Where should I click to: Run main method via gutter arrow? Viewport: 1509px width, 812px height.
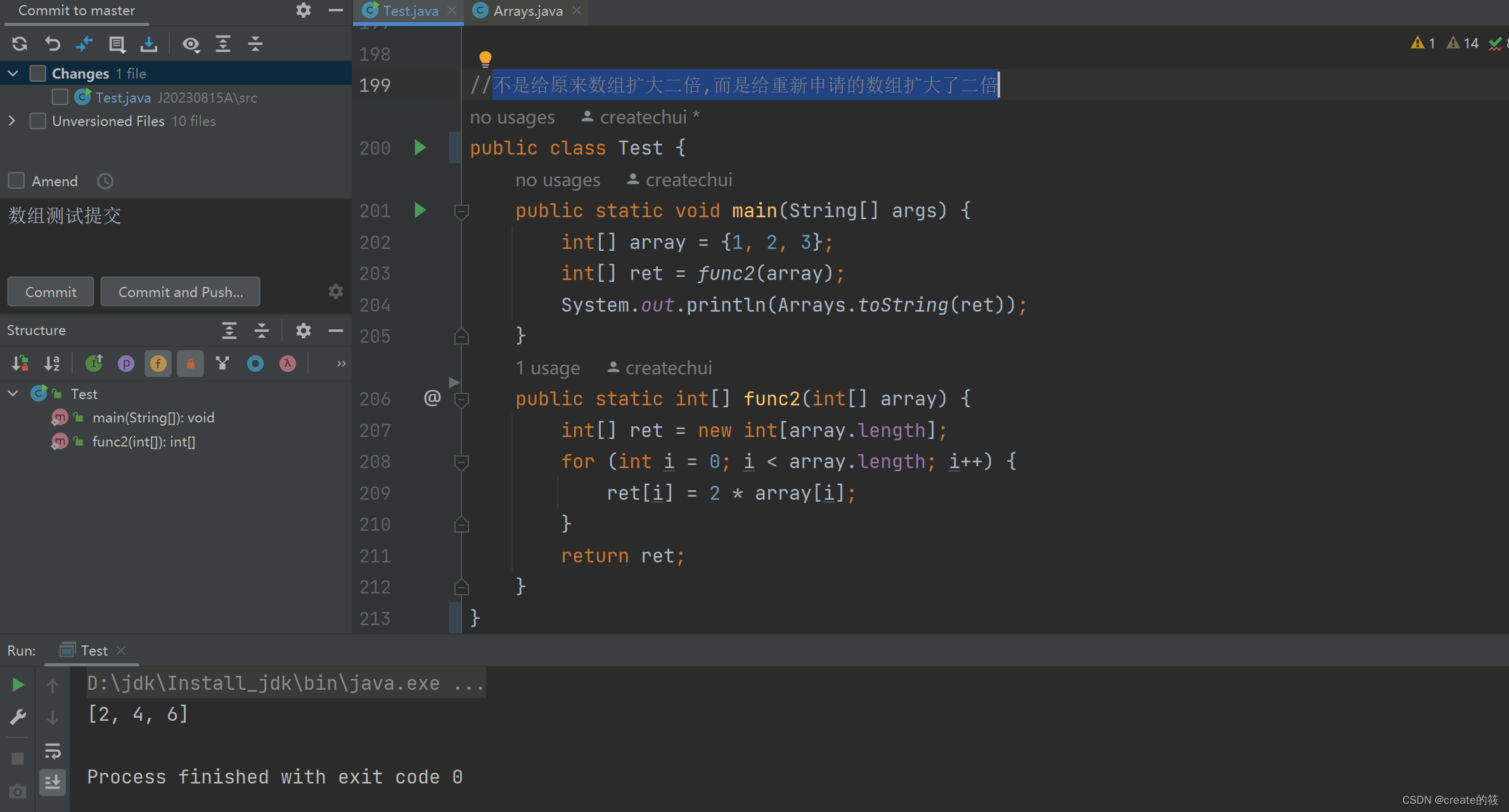coord(420,210)
